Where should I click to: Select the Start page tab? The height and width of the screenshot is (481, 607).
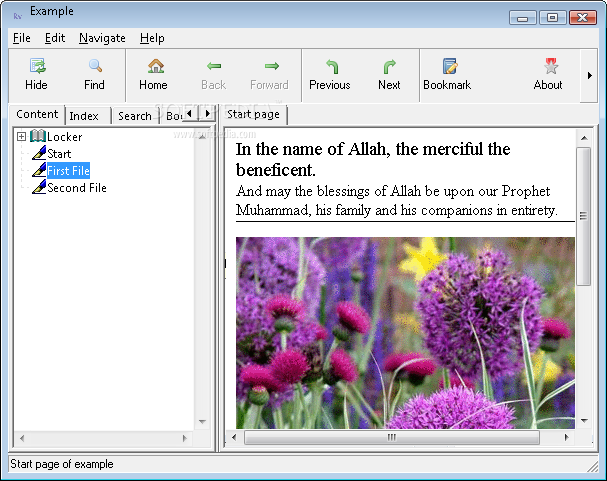pos(253,114)
